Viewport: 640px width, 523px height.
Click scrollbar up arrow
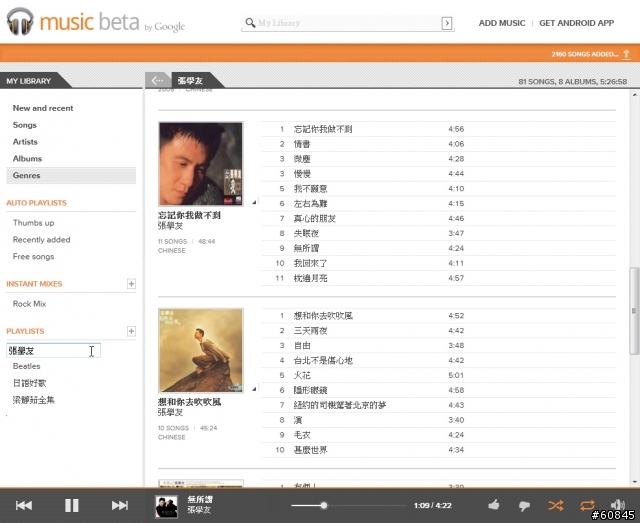click(x=635, y=95)
